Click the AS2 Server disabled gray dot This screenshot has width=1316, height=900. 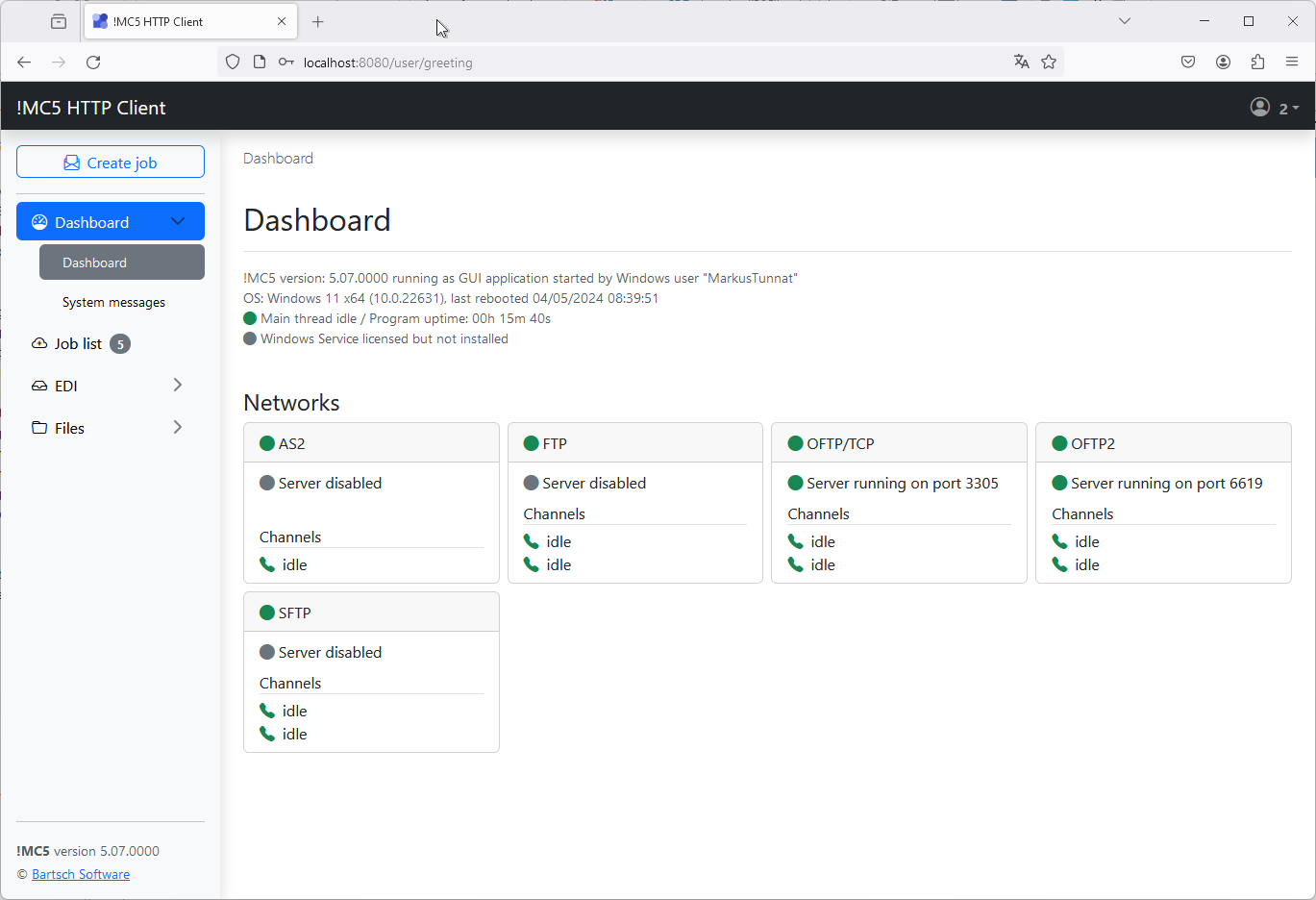click(267, 483)
